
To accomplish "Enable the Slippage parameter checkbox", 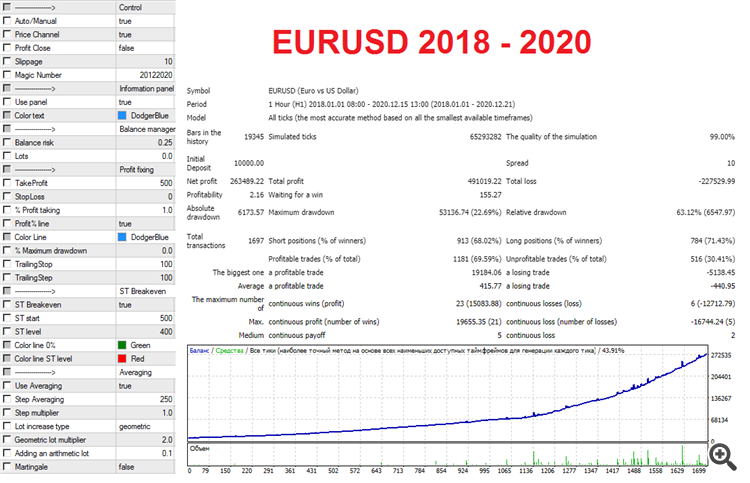I will 7,61.
